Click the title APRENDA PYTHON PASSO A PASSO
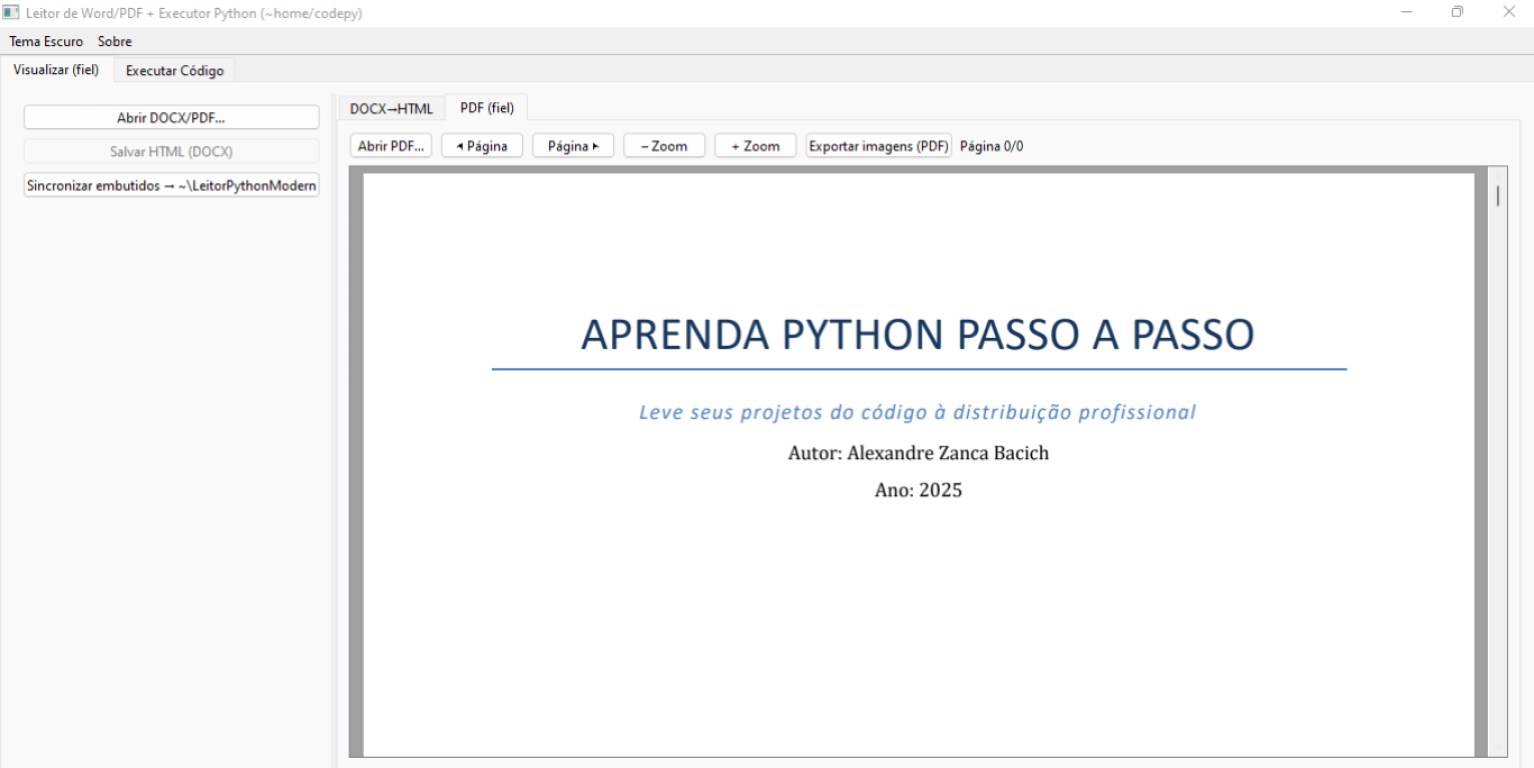1534x768 pixels. (x=917, y=335)
